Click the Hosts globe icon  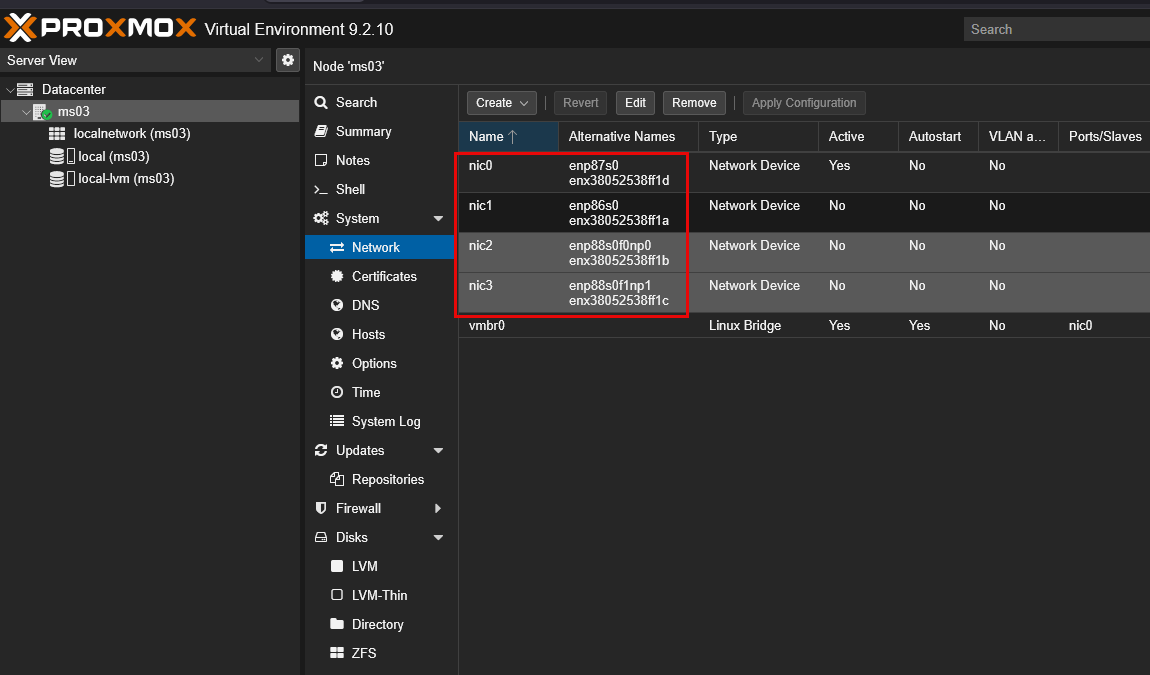coord(337,335)
